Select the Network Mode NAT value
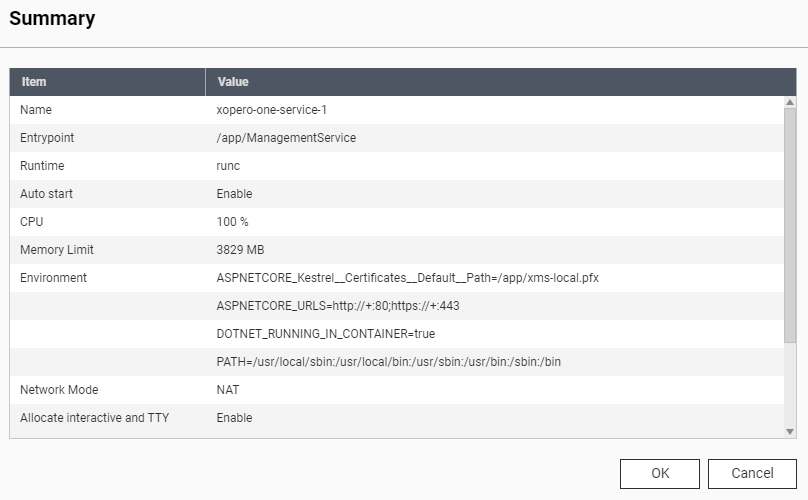808x500 pixels. 228,390
